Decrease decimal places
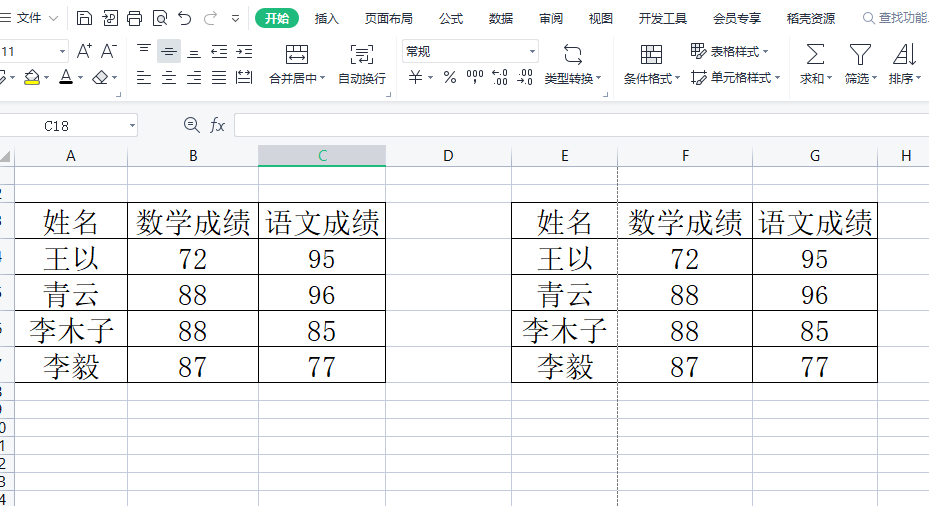 (x=525, y=77)
